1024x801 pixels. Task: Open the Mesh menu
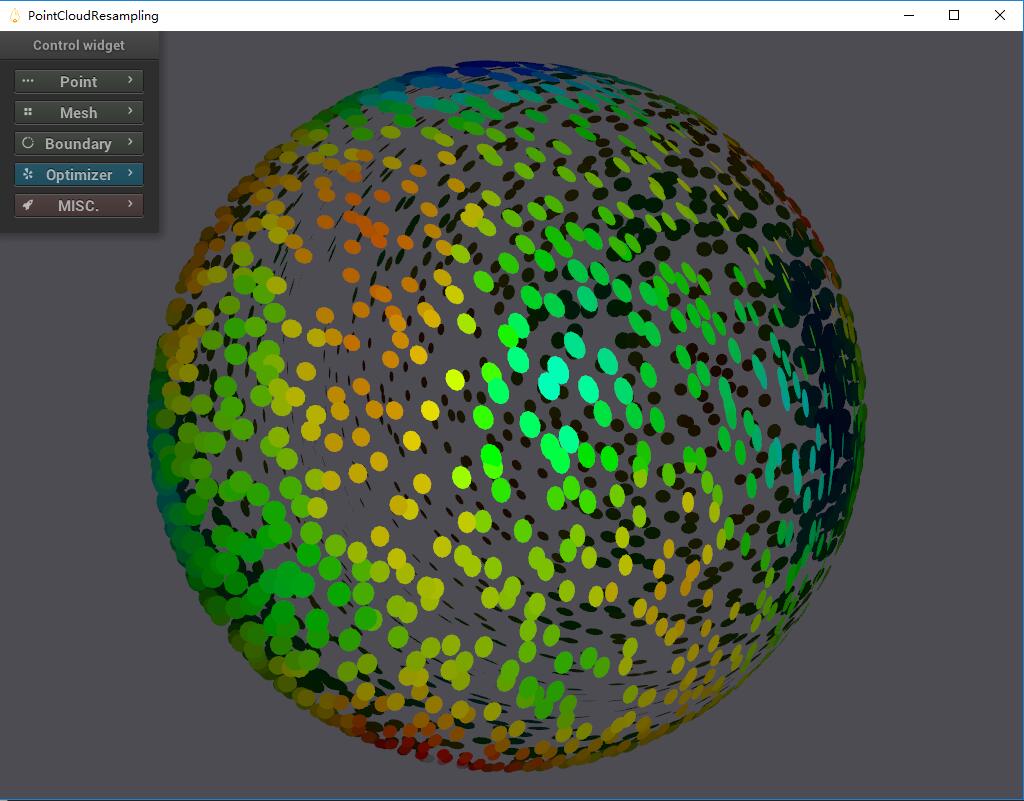point(78,113)
